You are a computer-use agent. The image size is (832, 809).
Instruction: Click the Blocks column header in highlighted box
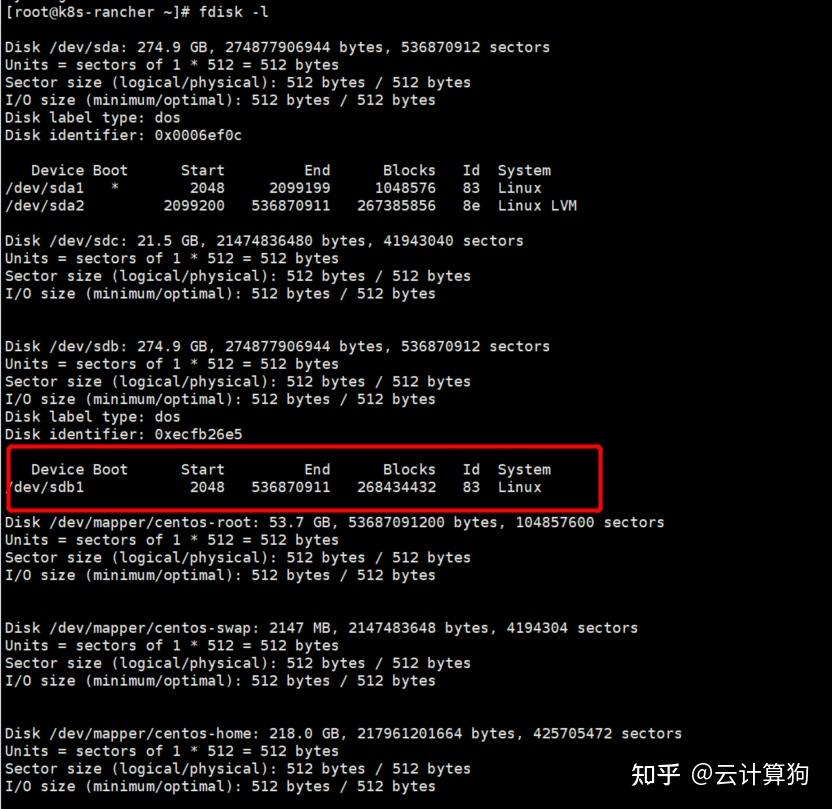coord(409,469)
